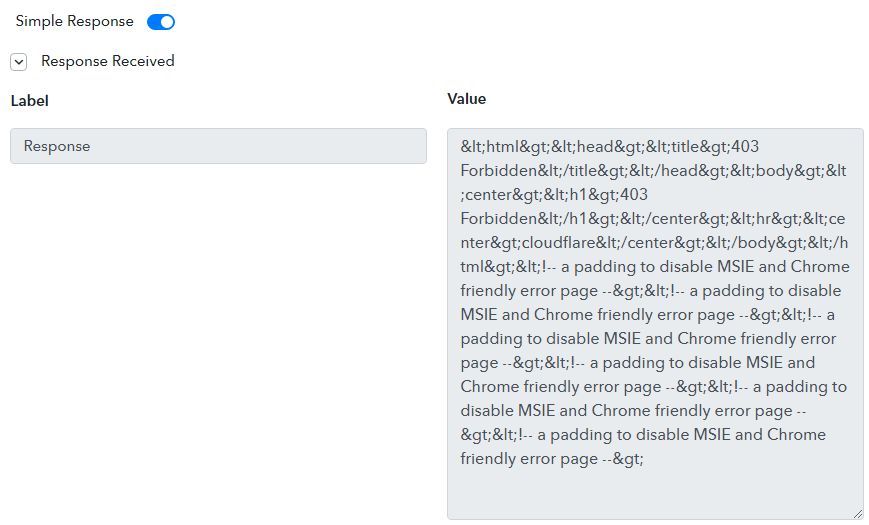This screenshot has height=525, width=869.
Task: Click the Response Received heading text
Action: (x=108, y=61)
